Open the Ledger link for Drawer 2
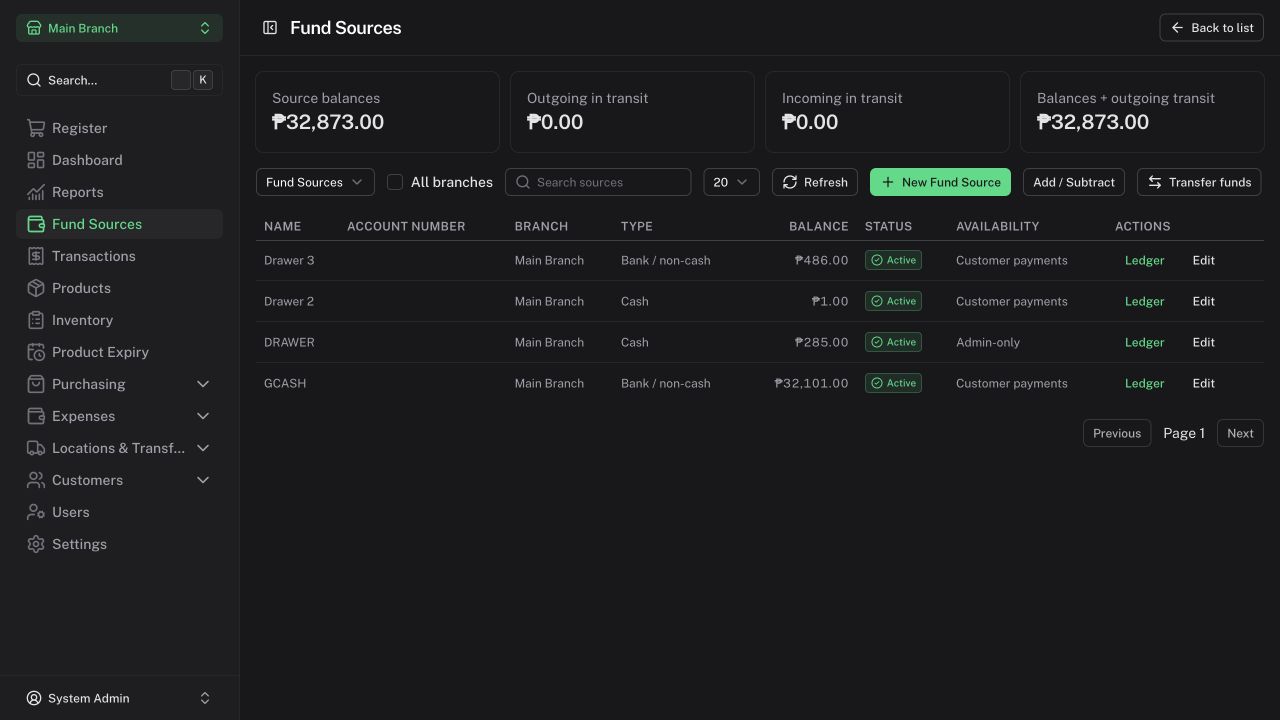The height and width of the screenshot is (720, 1280). pos(1144,301)
